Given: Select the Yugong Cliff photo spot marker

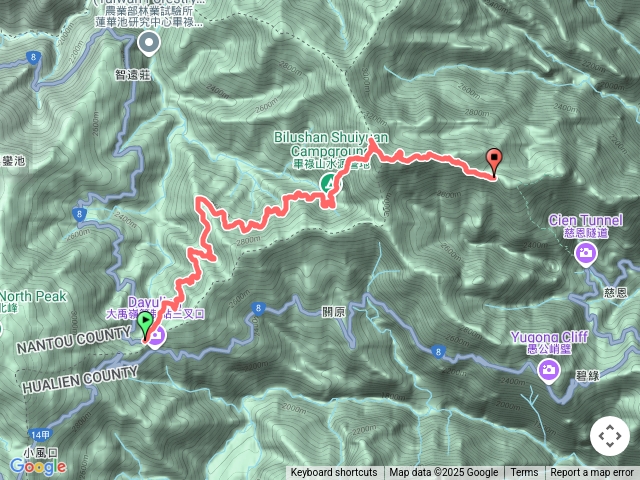Looking at the screenshot, I should (x=549, y=371).
